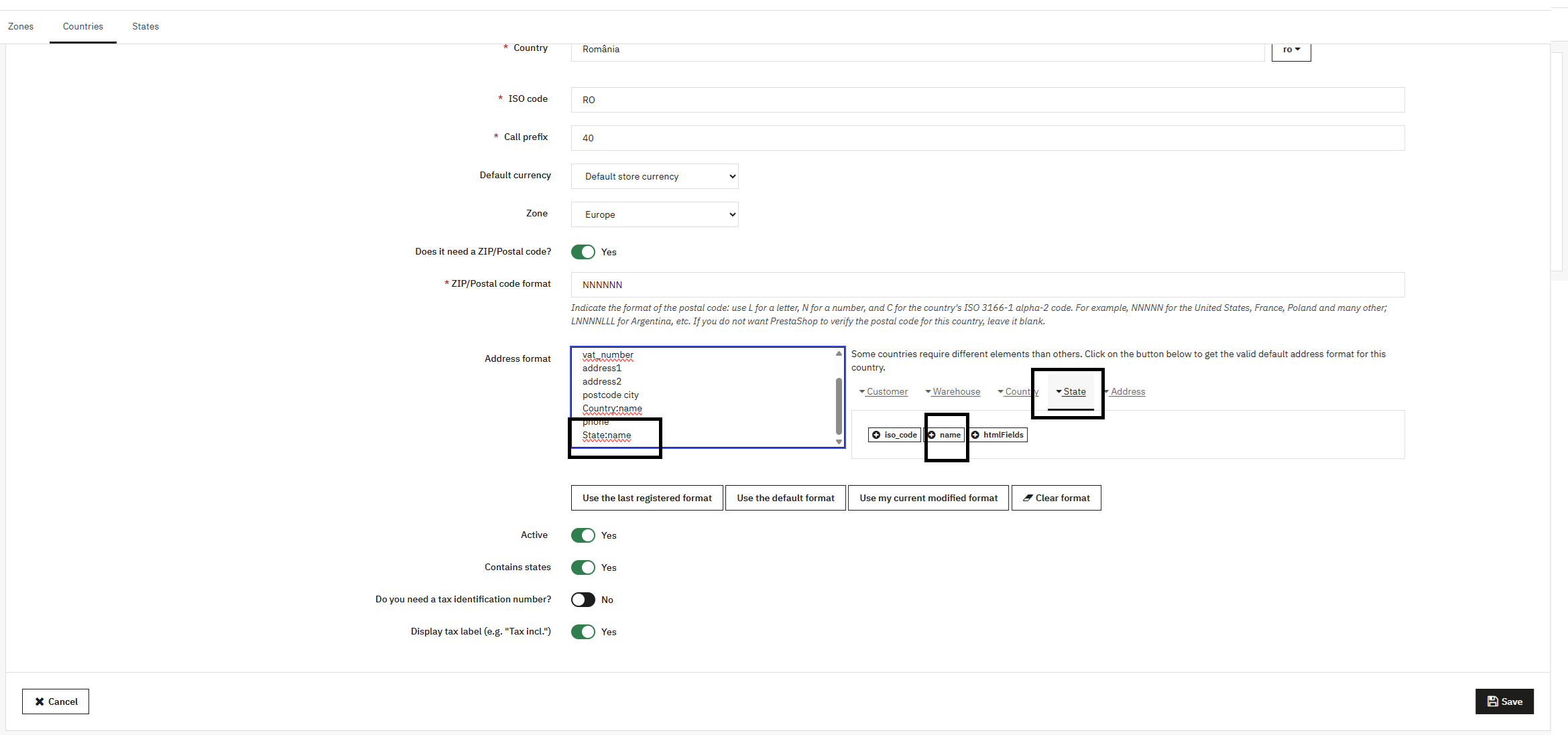Click the plus icon on name field
The height and width of the screenshot is (735, 1568).
[x=932, y=435]
